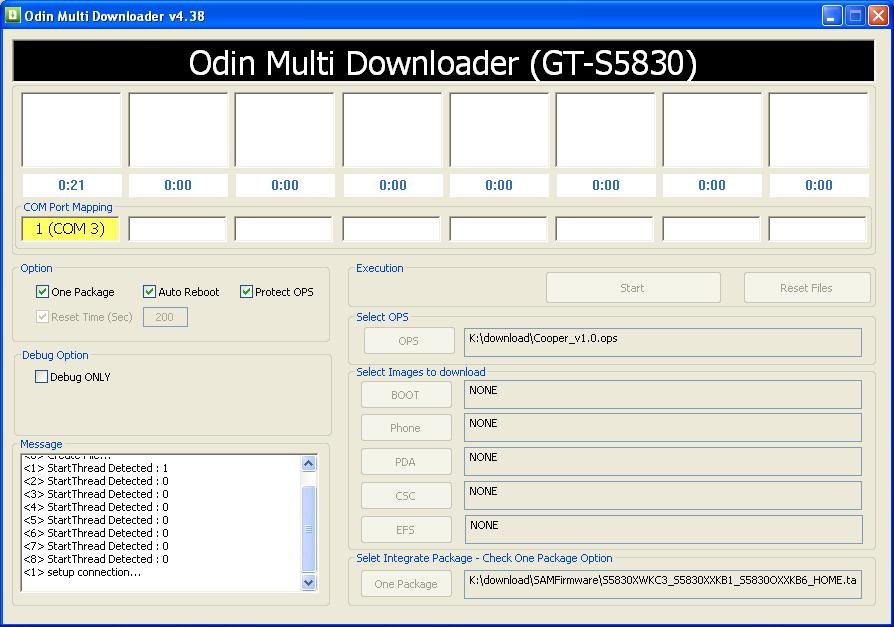Click the OPS file select button
894x627 pixels.
click(409, 341)
